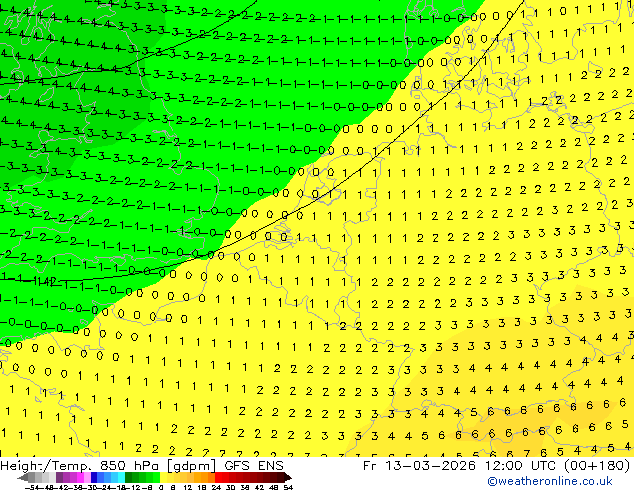Click the dark blue legend swatch
Viewport: 634px width, 490px height.
94,478
